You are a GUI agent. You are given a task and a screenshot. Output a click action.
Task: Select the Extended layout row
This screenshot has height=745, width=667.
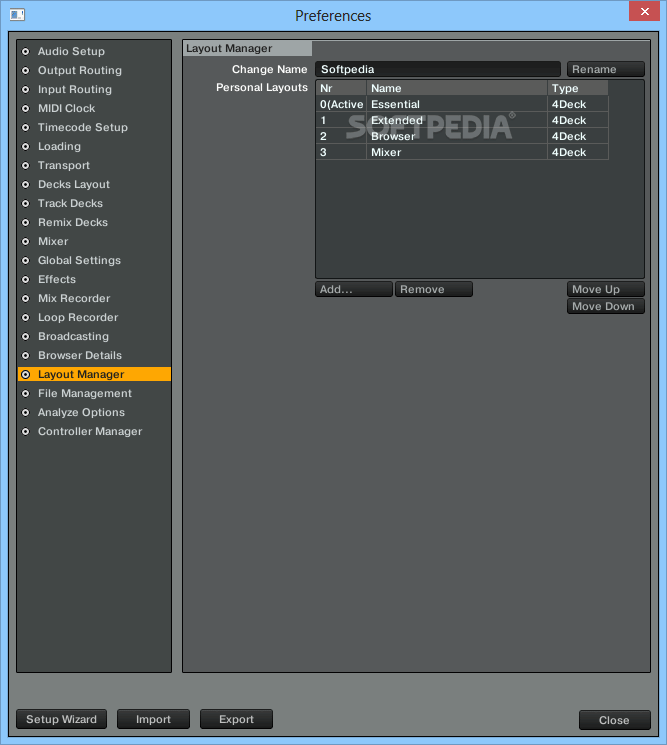[x=462, y=120]
